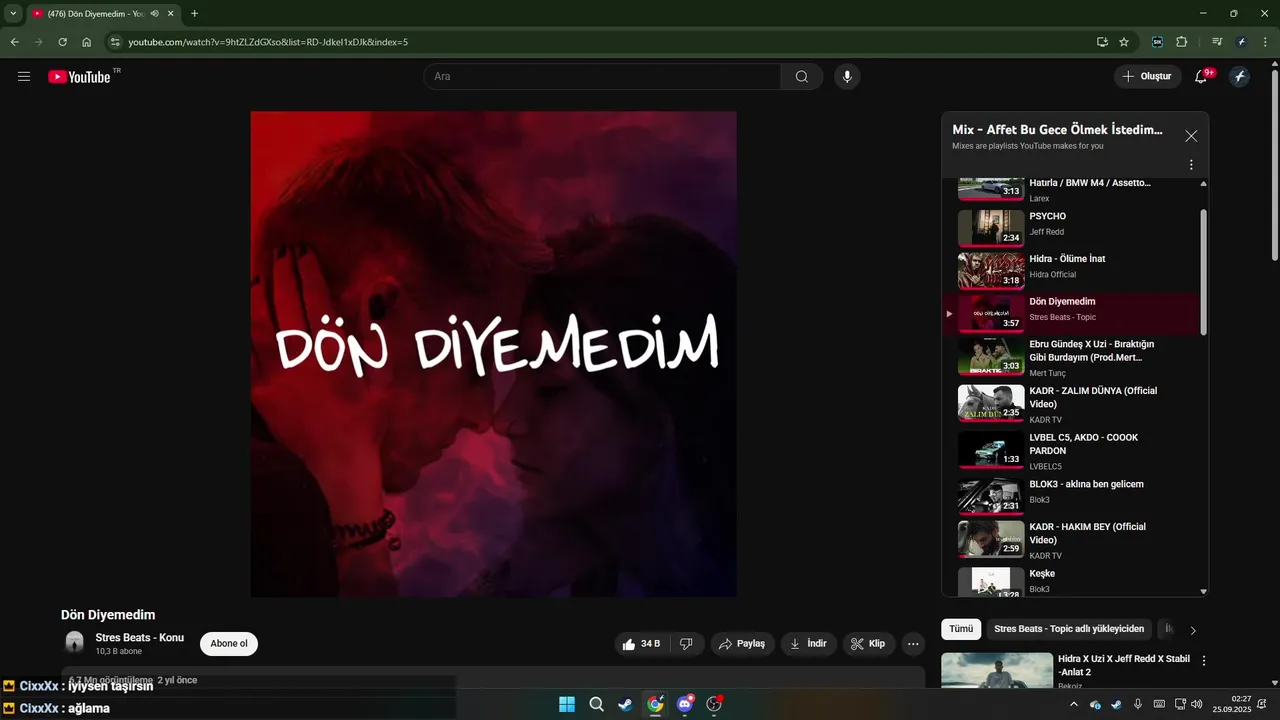Play Keşke by Blok3 playlist item
This screenshot has width=1280, height=720.
click(1070, 582)
